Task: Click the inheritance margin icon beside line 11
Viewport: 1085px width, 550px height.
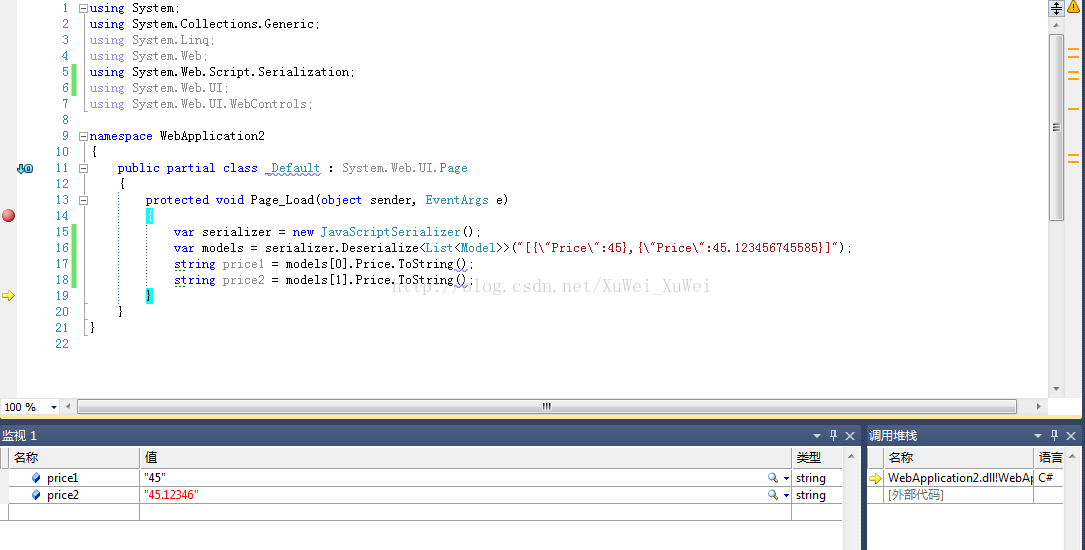Action: (x=25, y=168)
